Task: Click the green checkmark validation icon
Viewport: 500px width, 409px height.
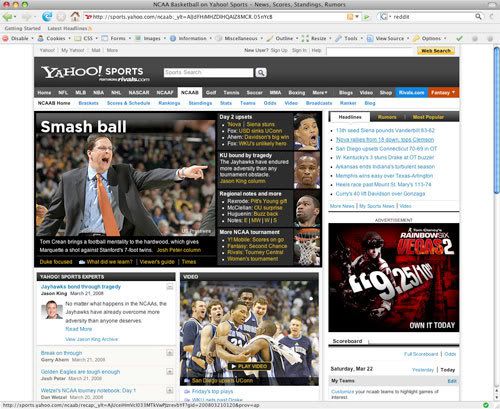Action: (459, 39)
